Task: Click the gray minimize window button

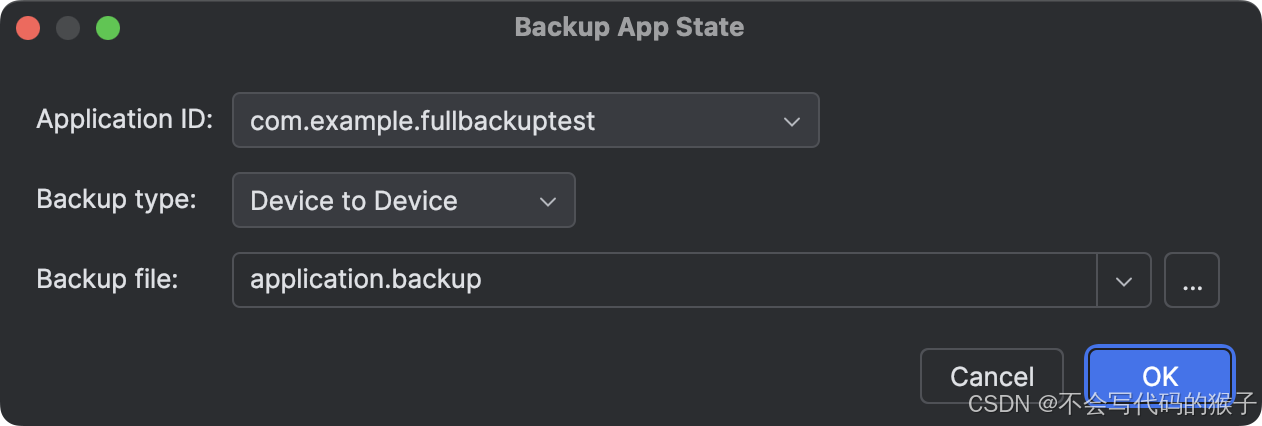Action: (68, 28)
